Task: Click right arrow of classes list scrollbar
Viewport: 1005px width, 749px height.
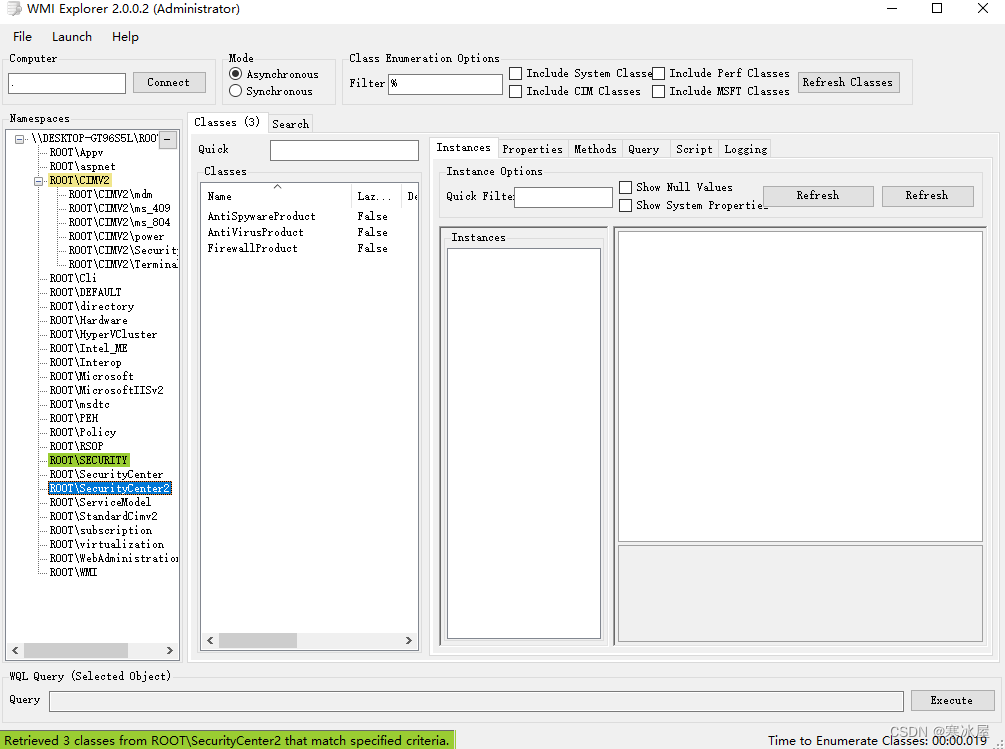Action: [x=409, y=641]
